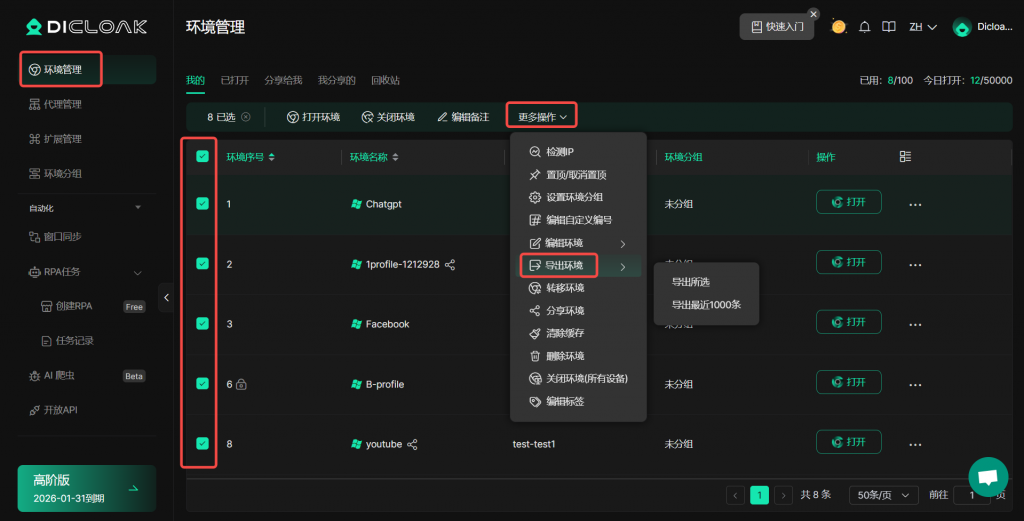Open the ZH language dropdown
Image resolution: width=1024 pixels, height=521 pixels.
(921, 27)
